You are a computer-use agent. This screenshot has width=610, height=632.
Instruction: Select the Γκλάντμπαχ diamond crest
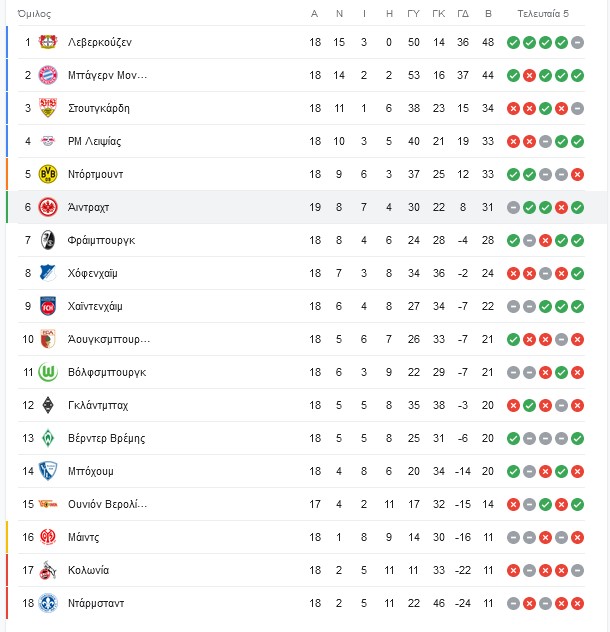(x=48, y=405)
